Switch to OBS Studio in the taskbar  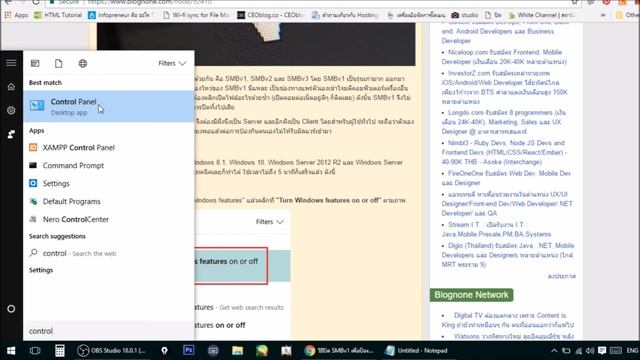[x=111, y=351]
